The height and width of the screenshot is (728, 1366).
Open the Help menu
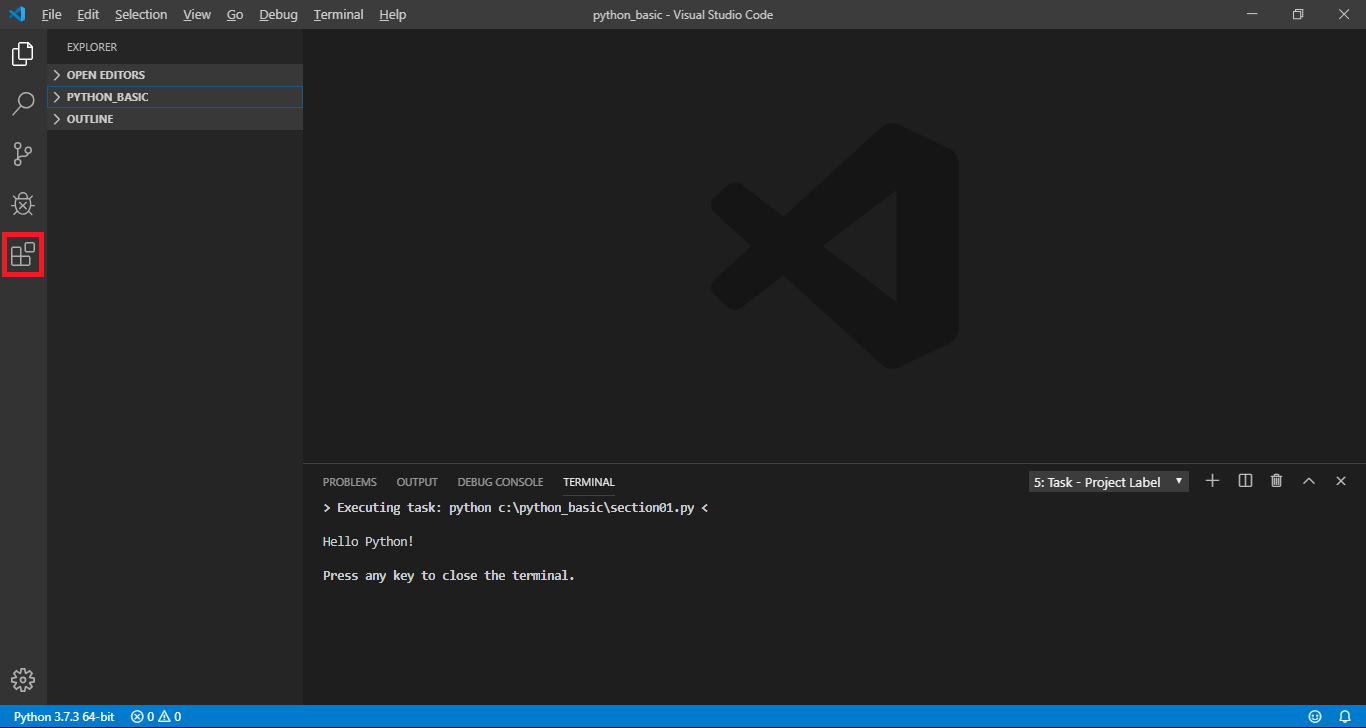[393, 15]
